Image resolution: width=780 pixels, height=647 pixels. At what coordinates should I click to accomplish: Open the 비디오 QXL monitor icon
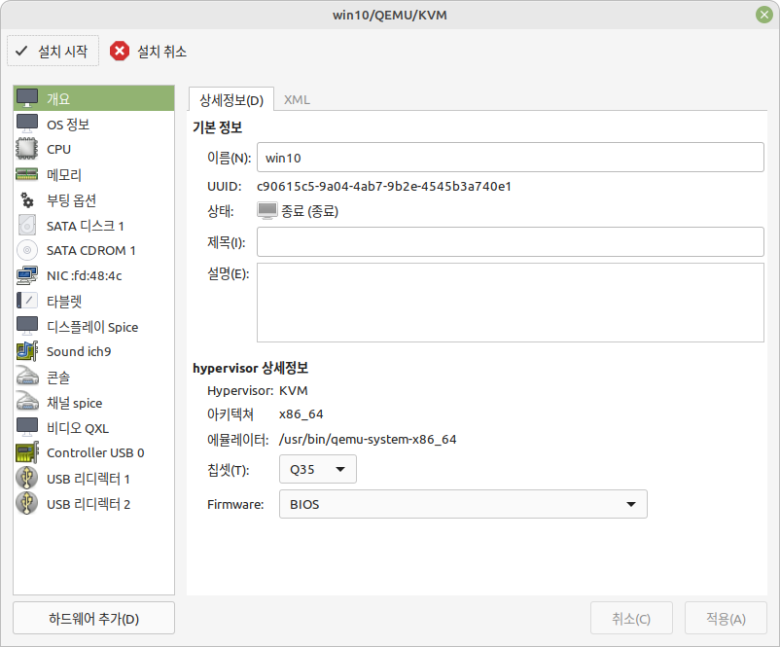[x=27, y=428]
